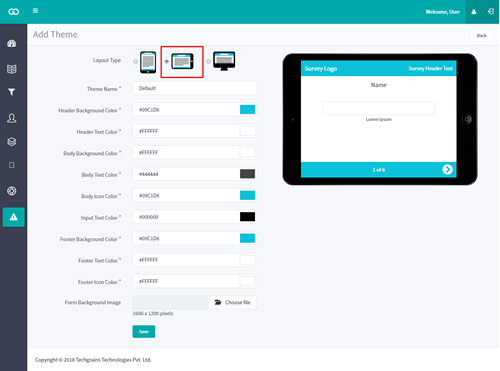Viewport: 500px width, 371px height.
Task: Click the Theme Name input field
Action: (x=195, y=88)
